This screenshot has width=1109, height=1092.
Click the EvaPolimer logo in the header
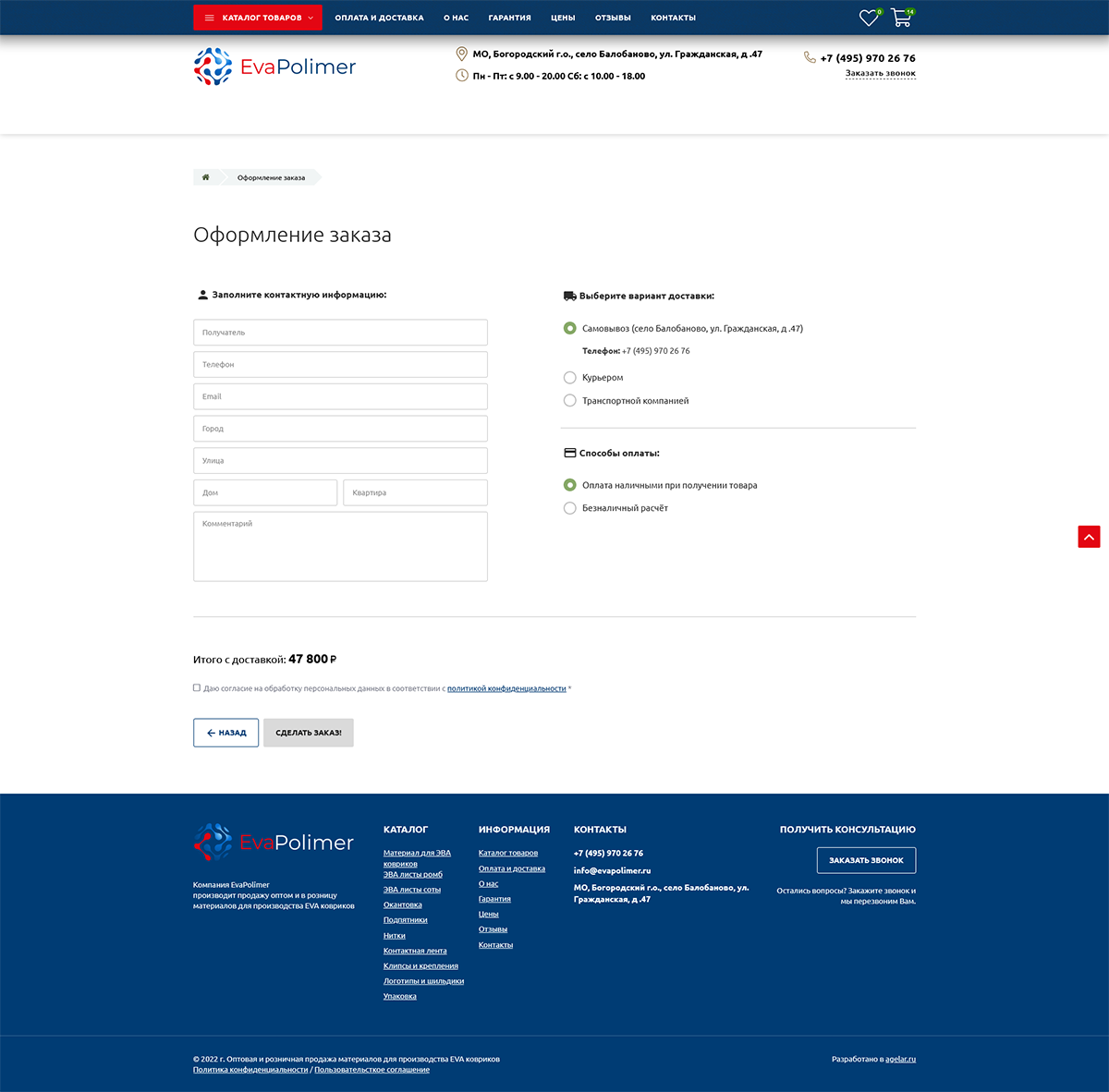click(274, 67)
